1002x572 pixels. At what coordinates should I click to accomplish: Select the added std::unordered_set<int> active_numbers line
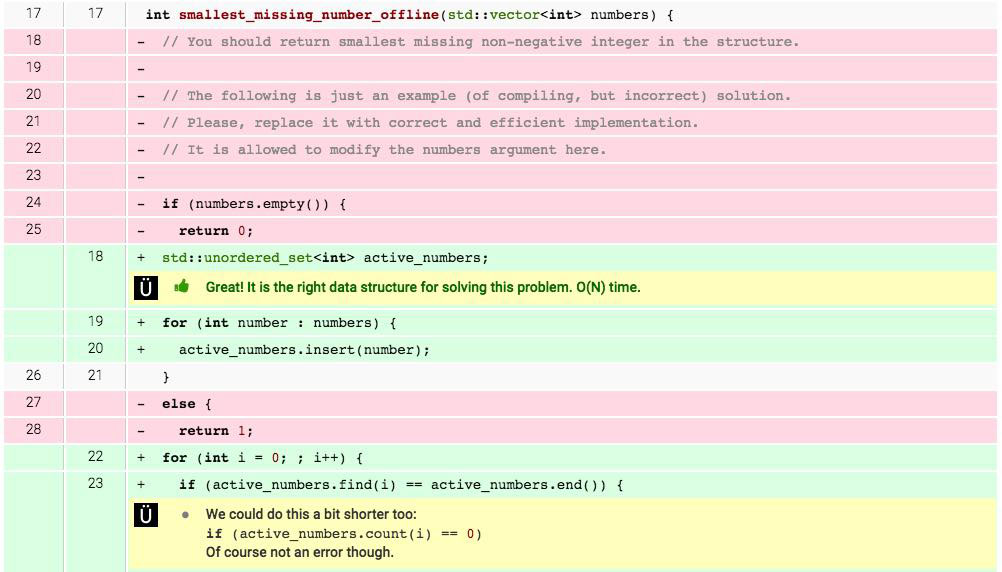[325, 258]
